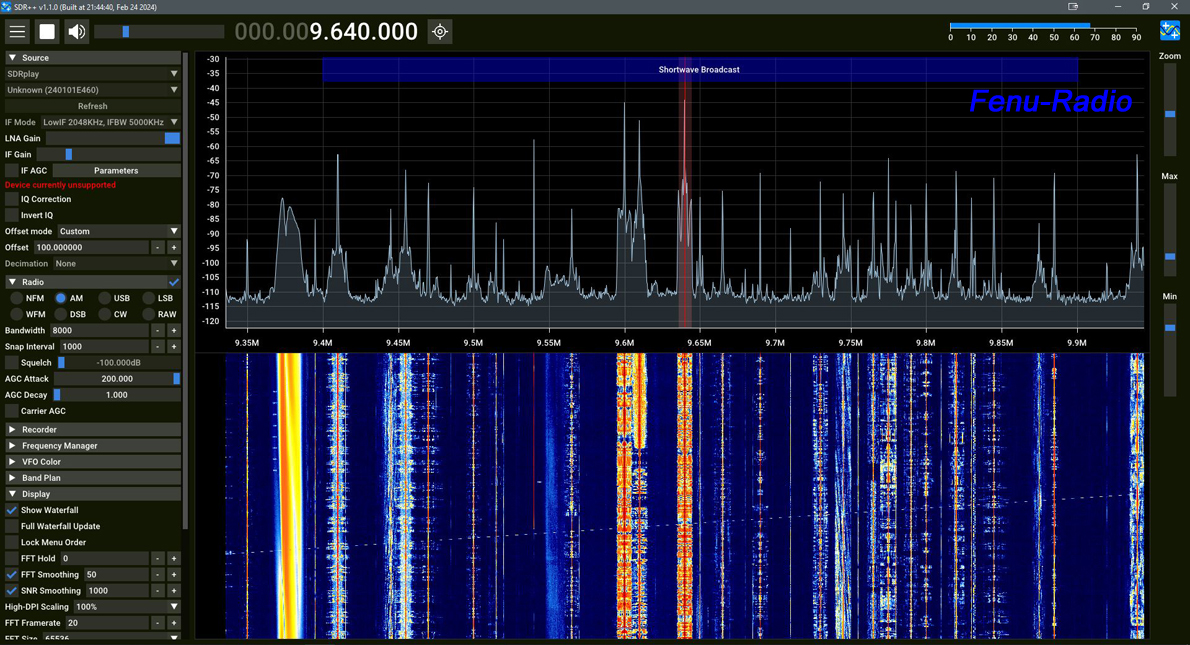Viewport: 1190px width, 645px height.
Task: Open the Decimation dropdown
Action: (x=110, y=263)
